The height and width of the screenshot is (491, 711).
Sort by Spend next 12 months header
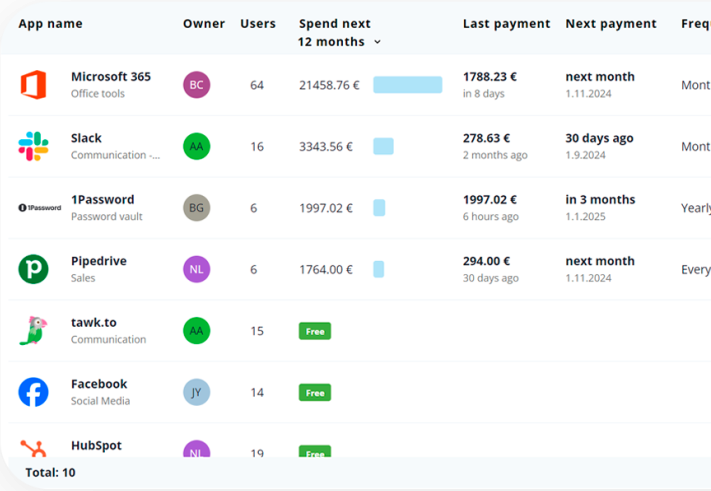[x=334, y=33]
